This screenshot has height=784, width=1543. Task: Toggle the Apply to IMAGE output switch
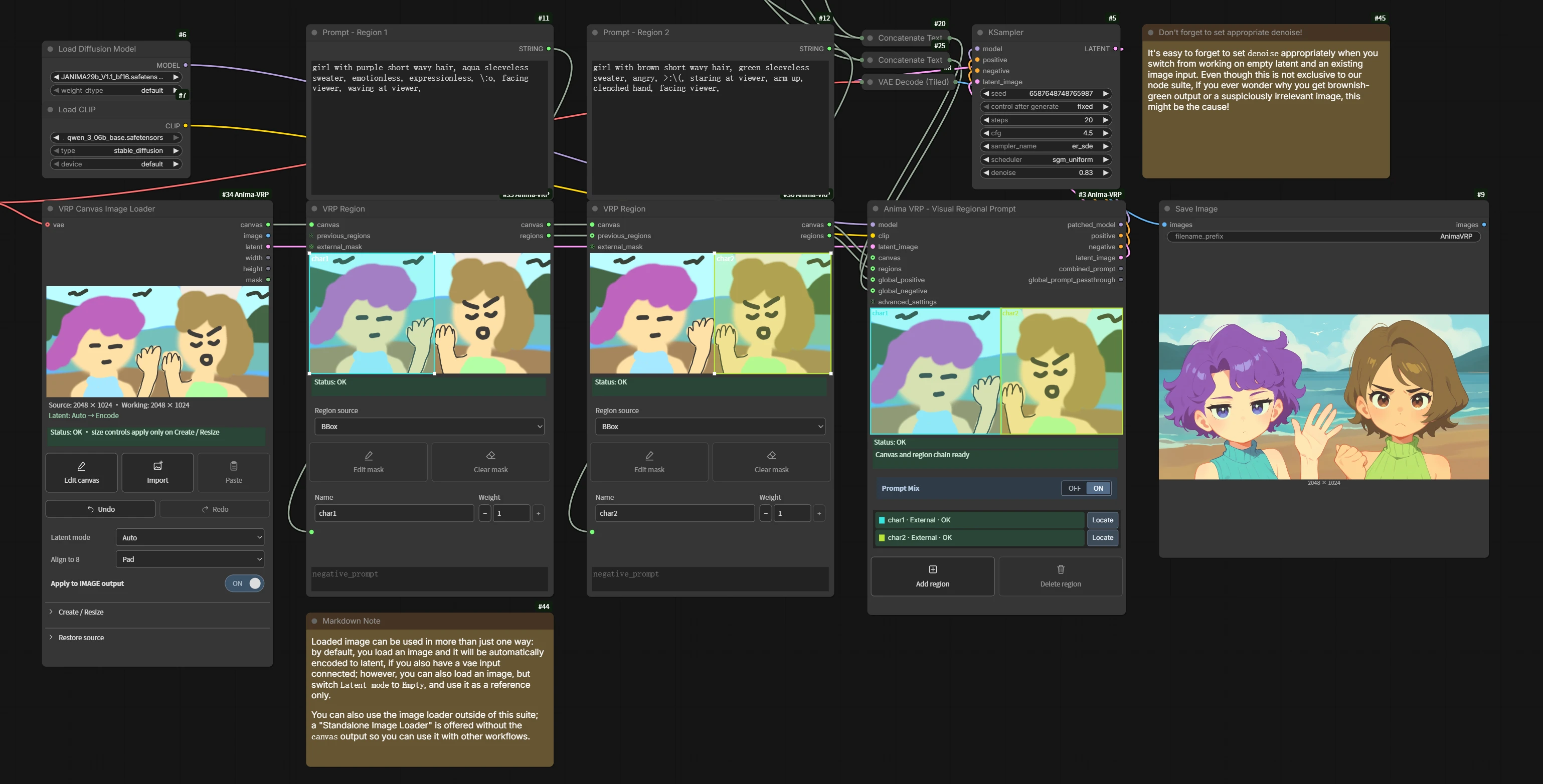pos(244,583)
